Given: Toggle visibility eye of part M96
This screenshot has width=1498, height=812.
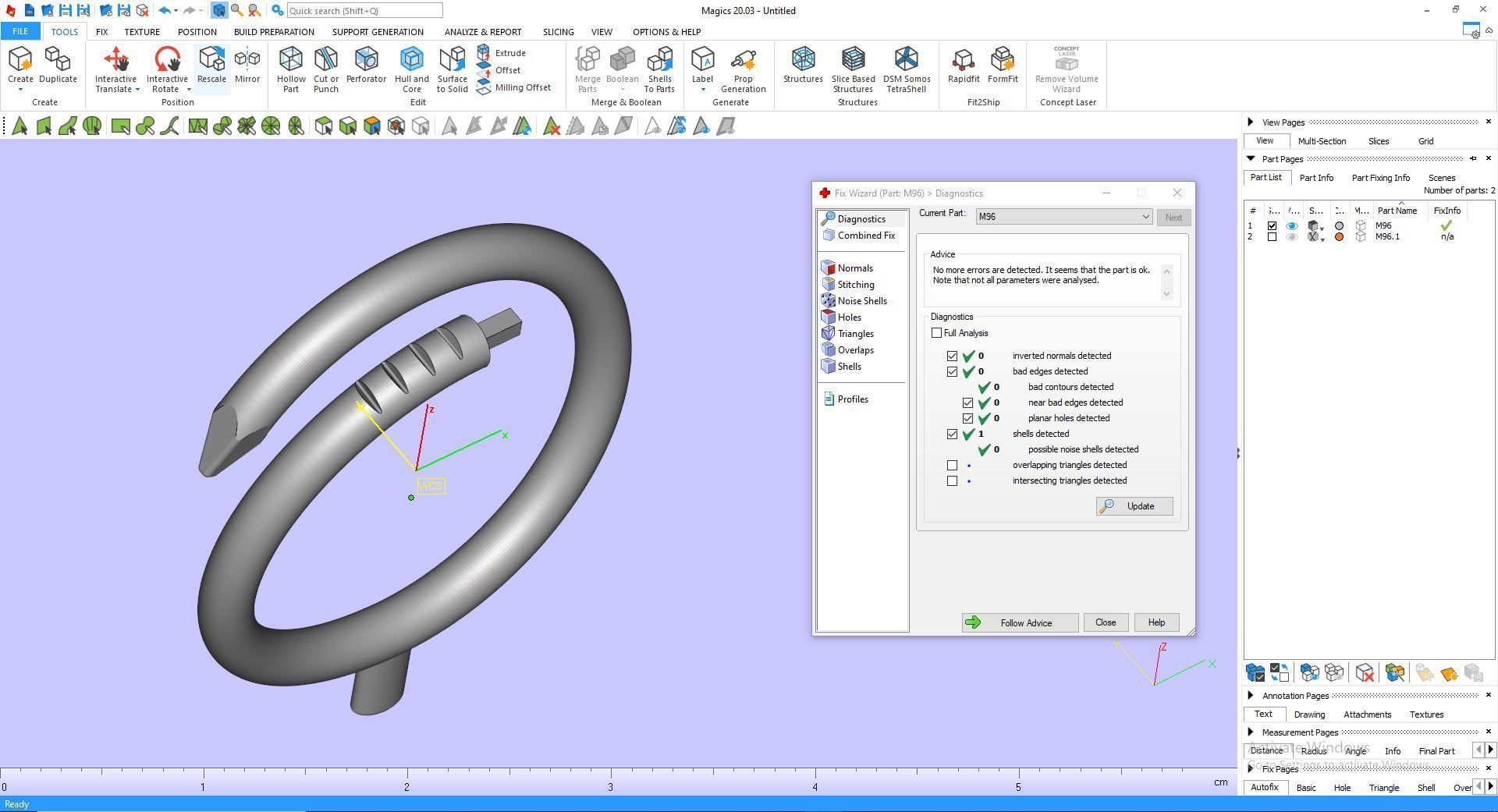Looking at the screenshot, I should coord(1292,225).
